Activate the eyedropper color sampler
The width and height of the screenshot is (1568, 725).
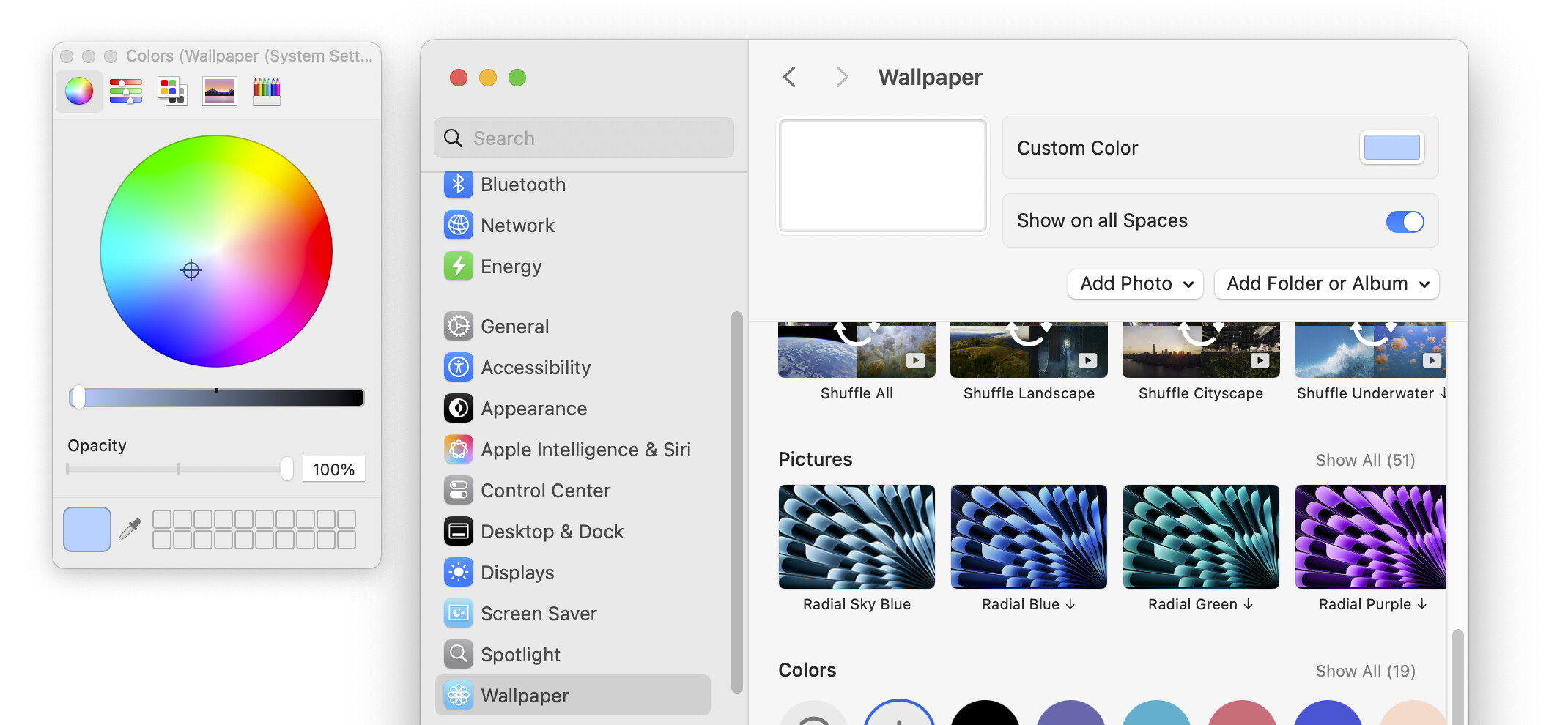pyautogui.click(x=130, y=529)
